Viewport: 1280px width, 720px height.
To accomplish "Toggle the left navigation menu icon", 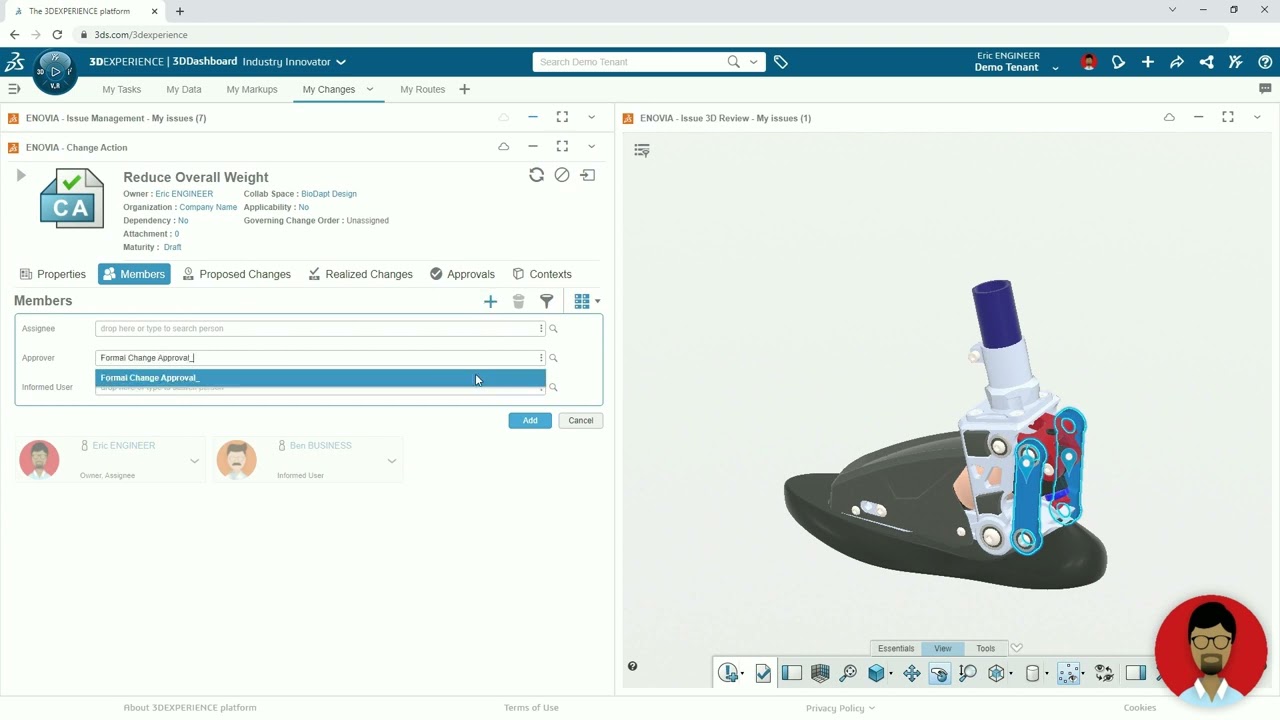I will [x=14, y=89].
